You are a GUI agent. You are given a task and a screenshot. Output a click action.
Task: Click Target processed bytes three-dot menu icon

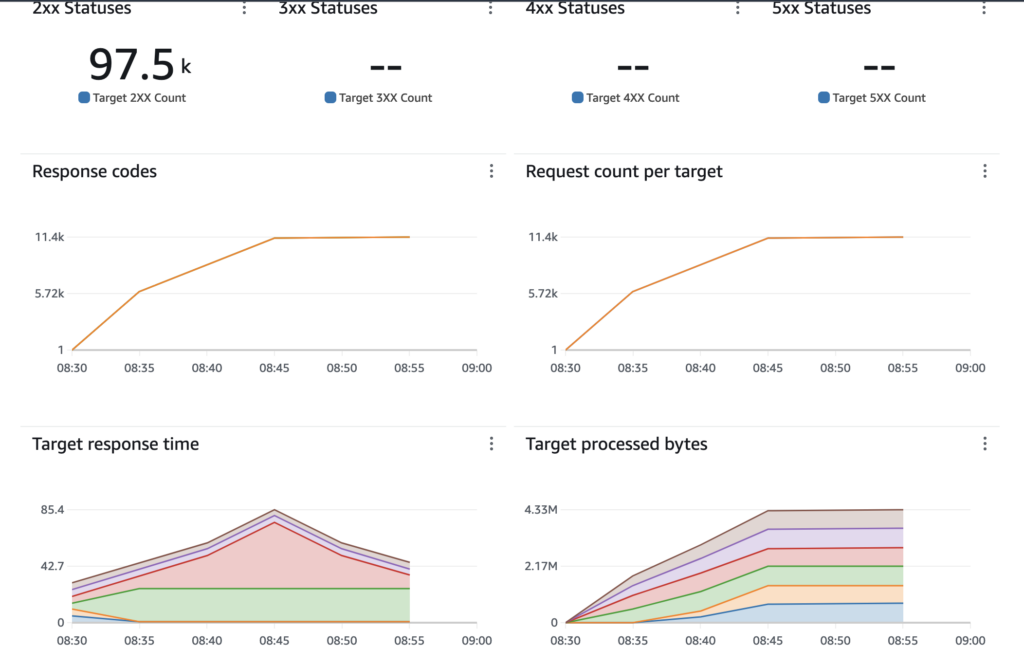pos(985,444)
